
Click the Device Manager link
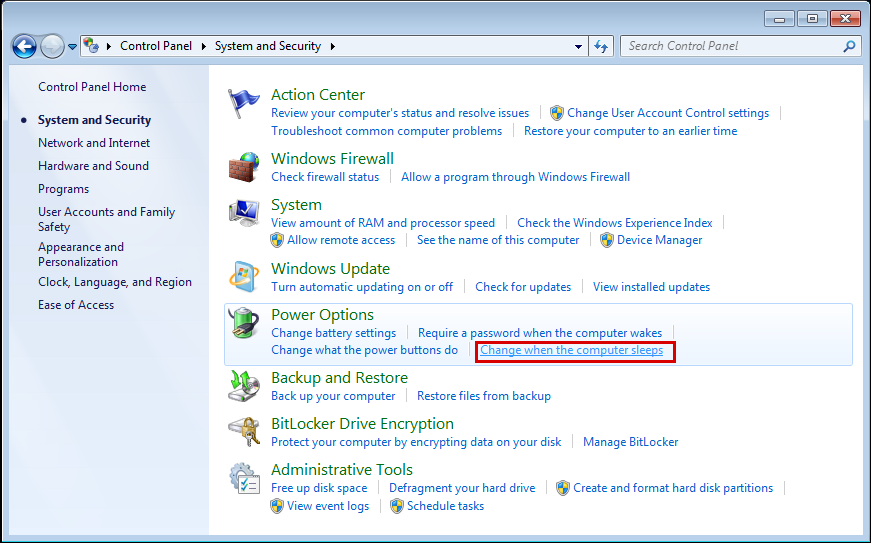click(x=659, y=240)
